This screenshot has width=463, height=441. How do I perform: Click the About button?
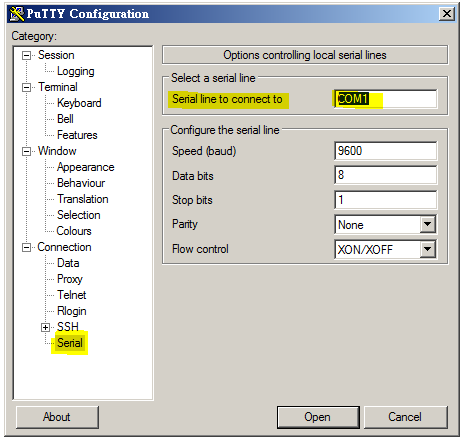point(57,417)
